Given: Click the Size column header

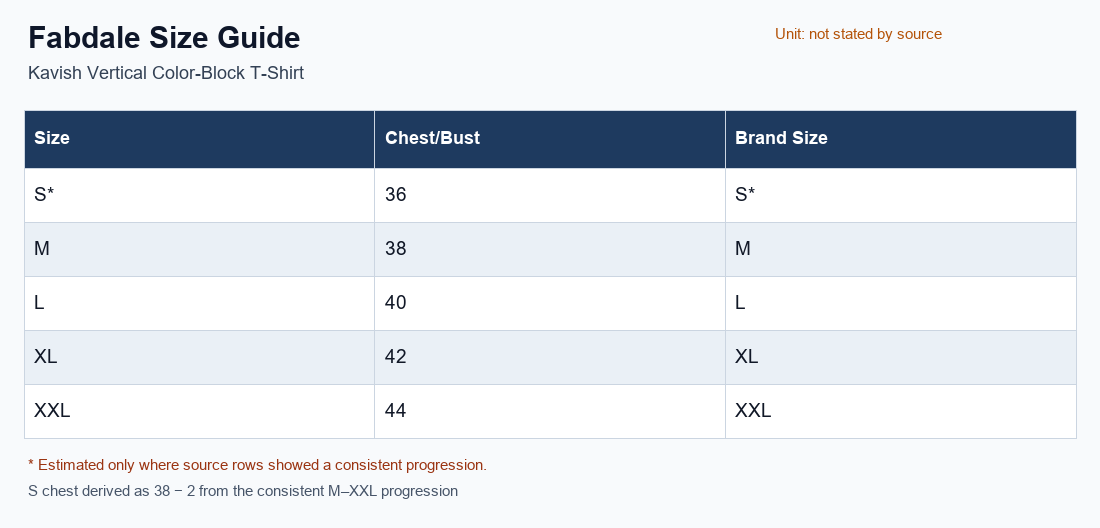Looking at the screenshot, I should click(199, 139).
